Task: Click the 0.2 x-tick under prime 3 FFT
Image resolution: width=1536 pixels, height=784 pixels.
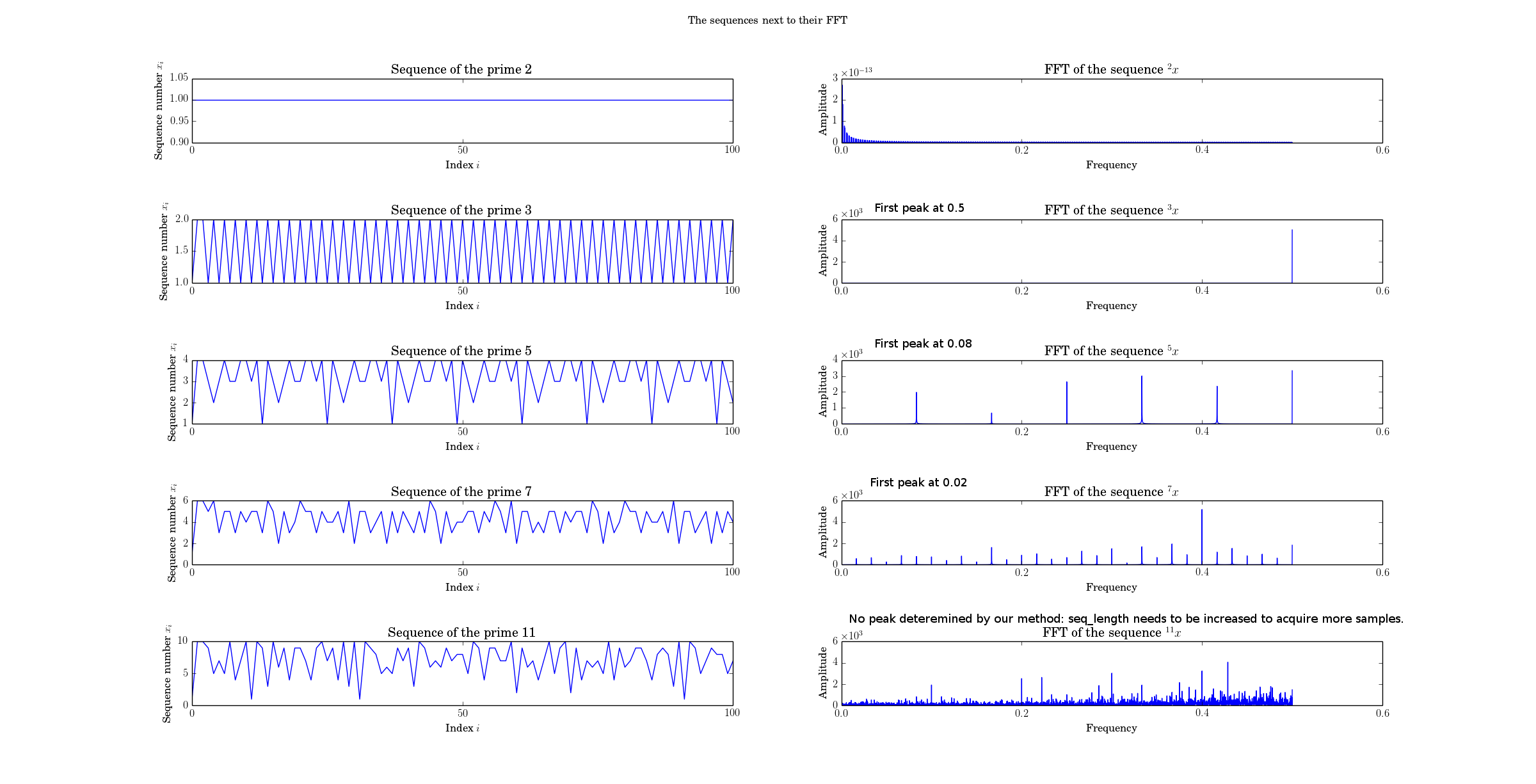Action: 1021,291
